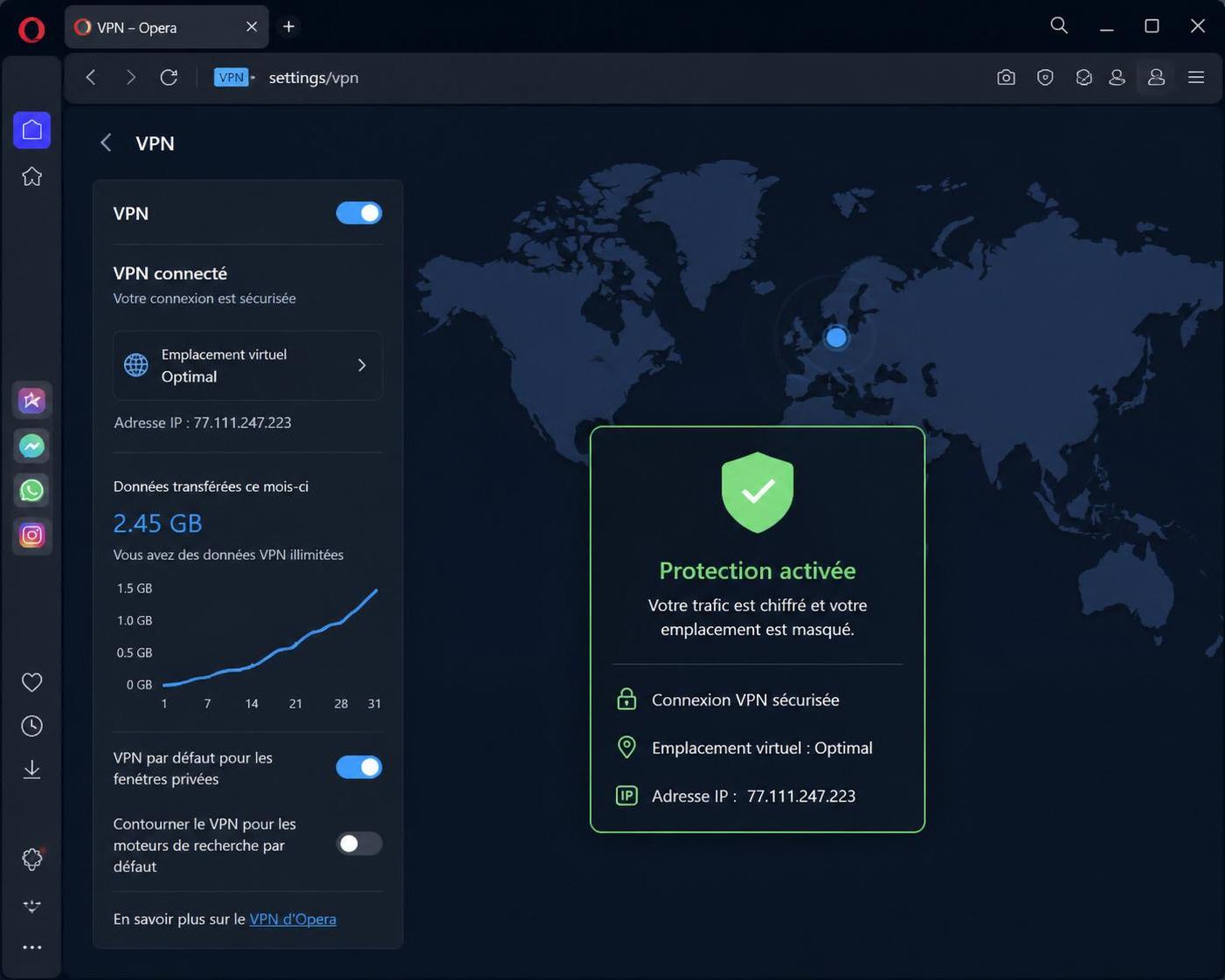Enable Contourner le VPN pour moteurs toggle
Viewport: 1225px width, 980px height.
(359, 844)
